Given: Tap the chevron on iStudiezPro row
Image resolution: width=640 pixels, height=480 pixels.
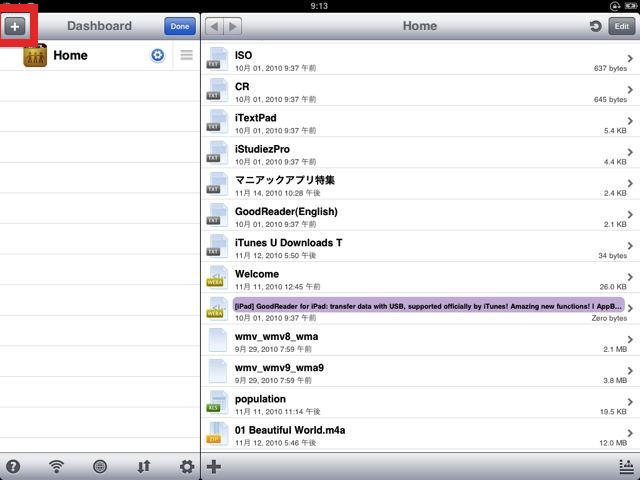Looking at the screenshot, I should coord(630,152).
